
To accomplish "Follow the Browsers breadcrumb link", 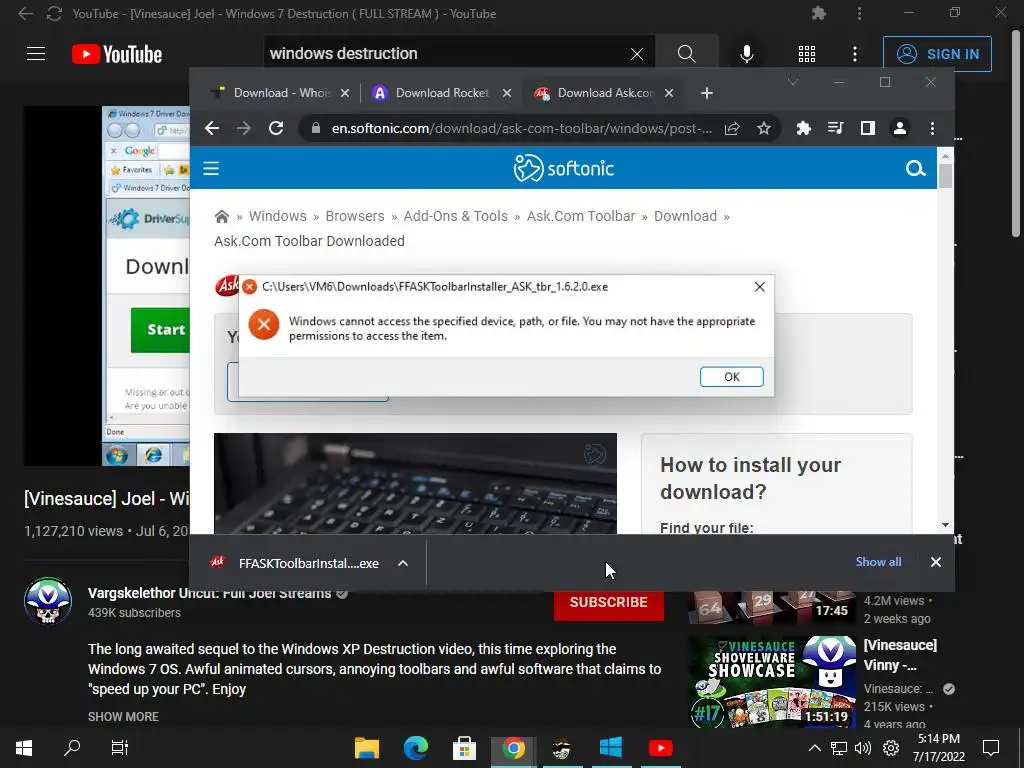I will point(355,216).
